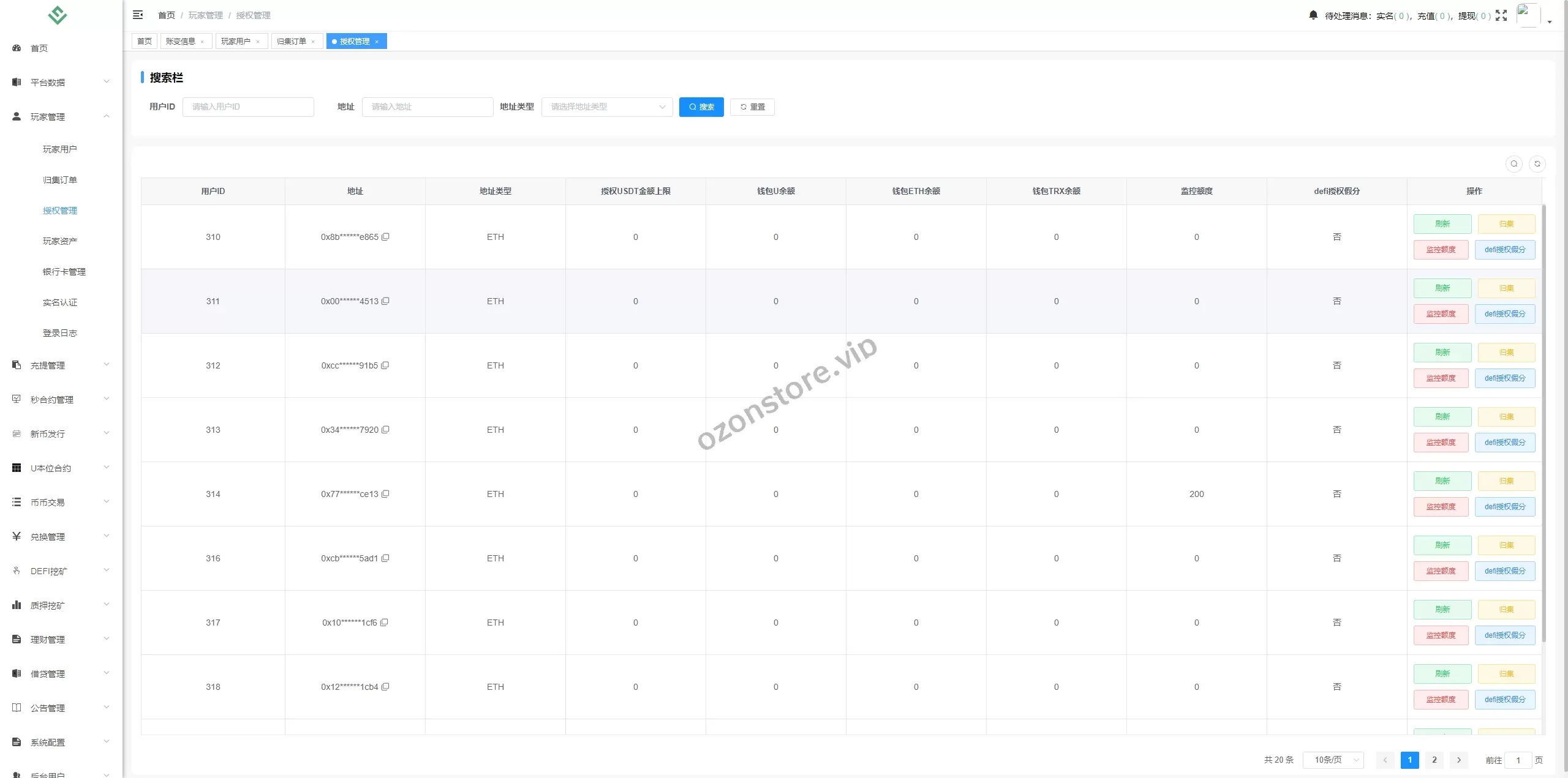The width and height of the screenshot is (1568, 778).
Task: Open the 地址类型 select dropdown
Action: tap(606, 107)
